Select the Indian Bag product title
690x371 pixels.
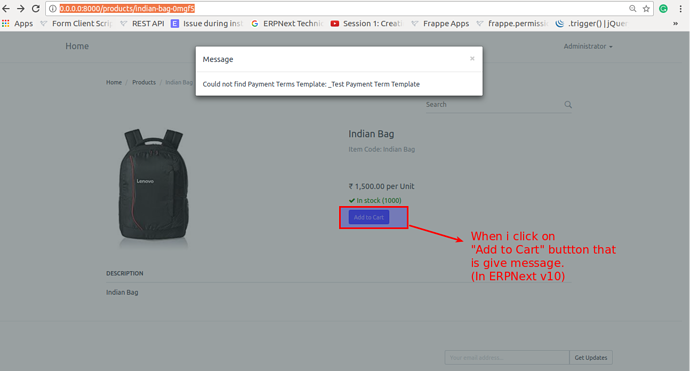pos(371,134)
